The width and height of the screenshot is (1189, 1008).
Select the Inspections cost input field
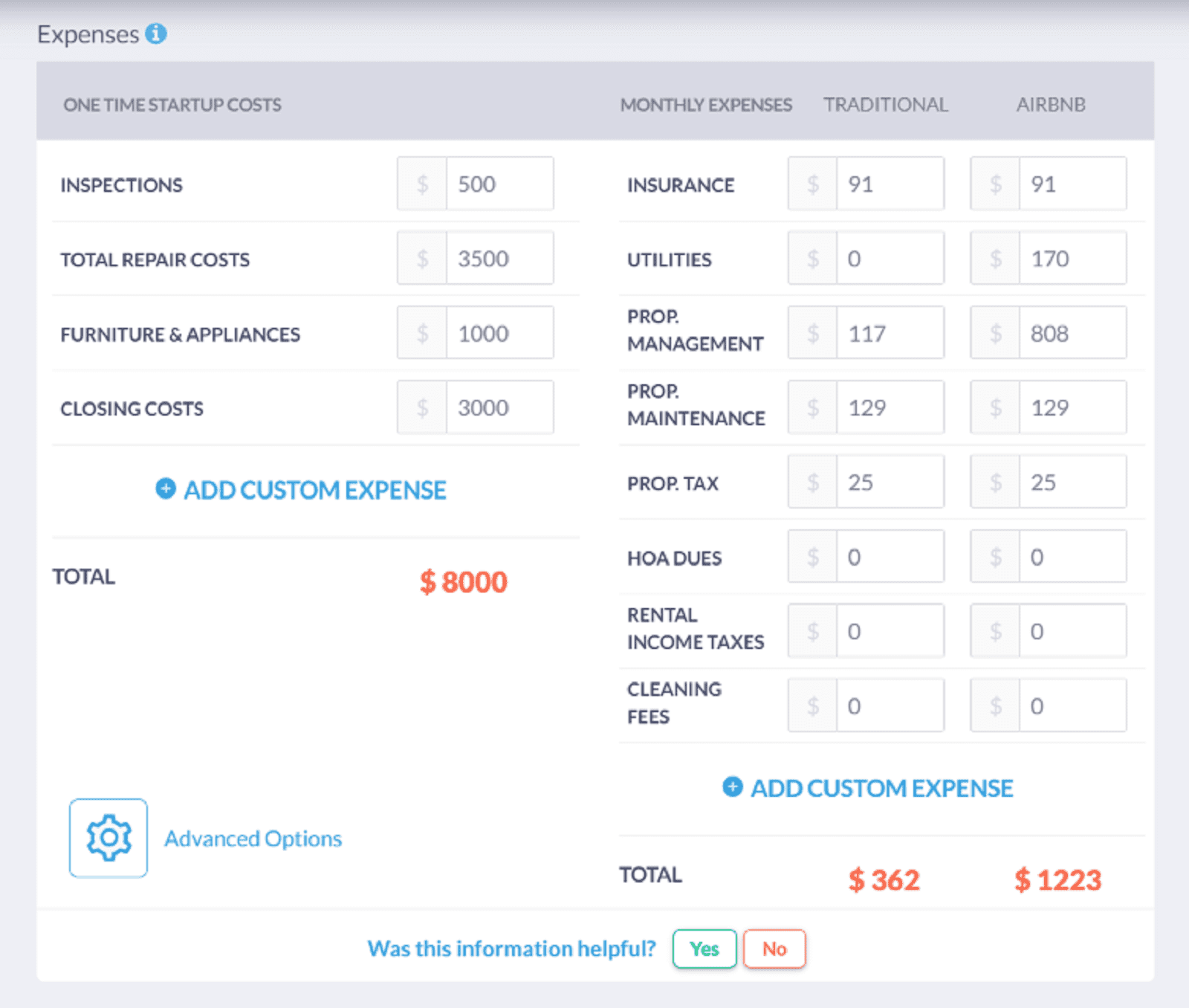(x=499, y=184)
